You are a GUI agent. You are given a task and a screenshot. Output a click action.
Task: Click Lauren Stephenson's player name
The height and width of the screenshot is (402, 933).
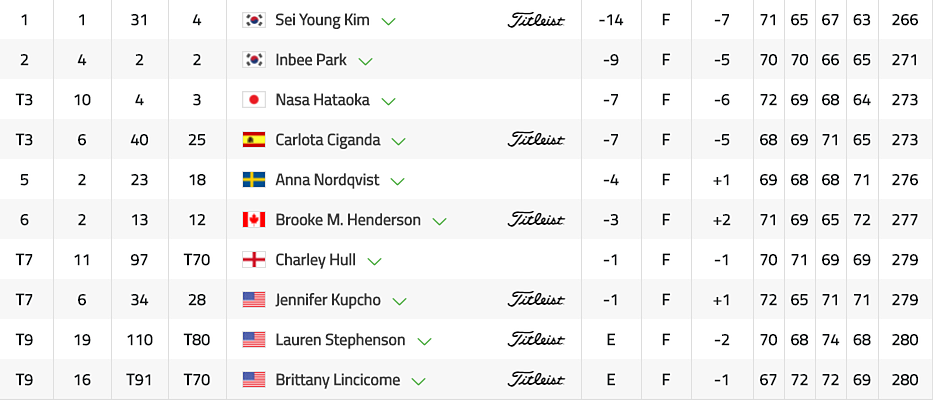click(340, 340)
